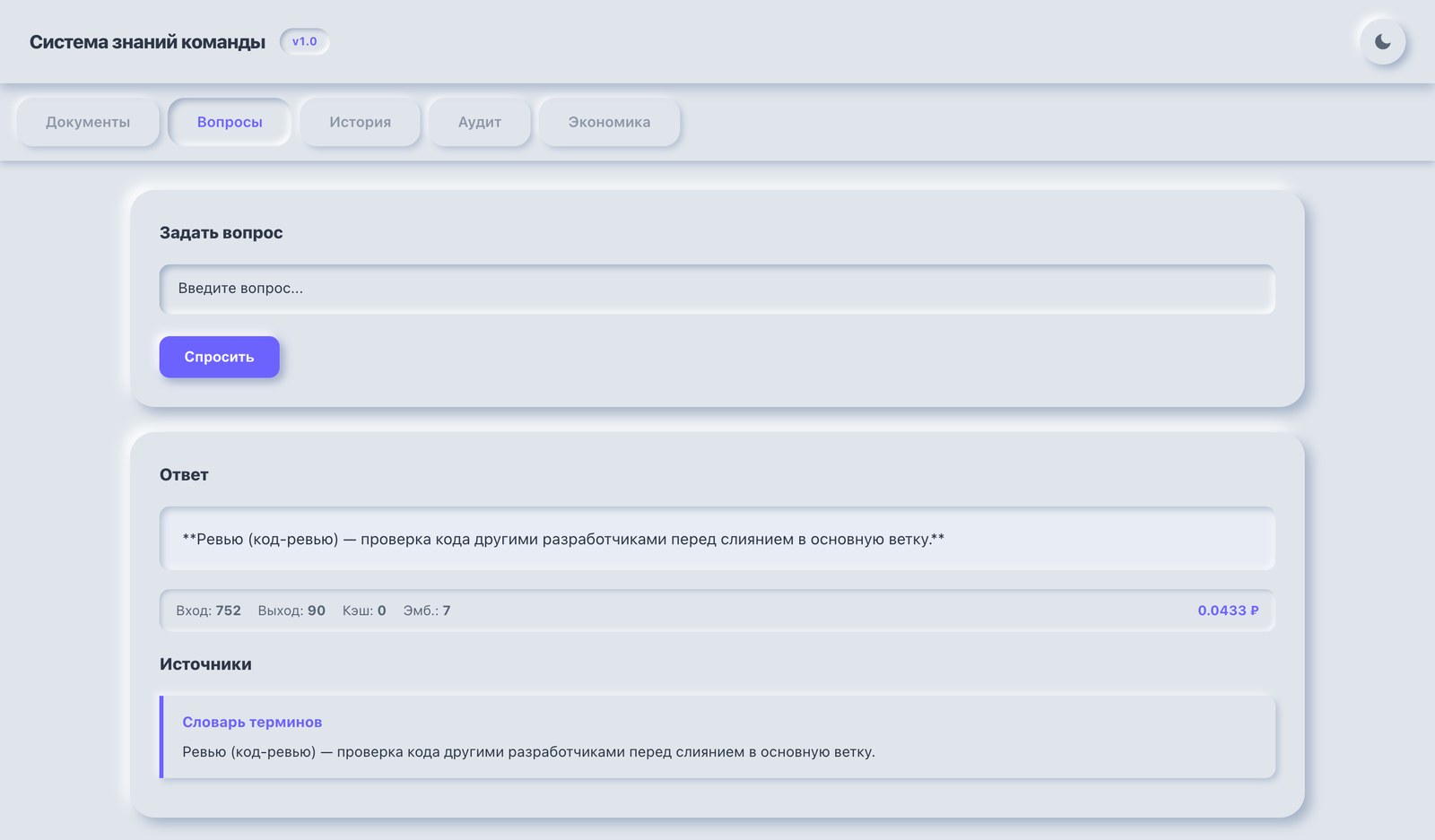Click the 0.0433 ₽ cost value
The width and height of the screenshot is (1435, 840).
point(1228,611)
